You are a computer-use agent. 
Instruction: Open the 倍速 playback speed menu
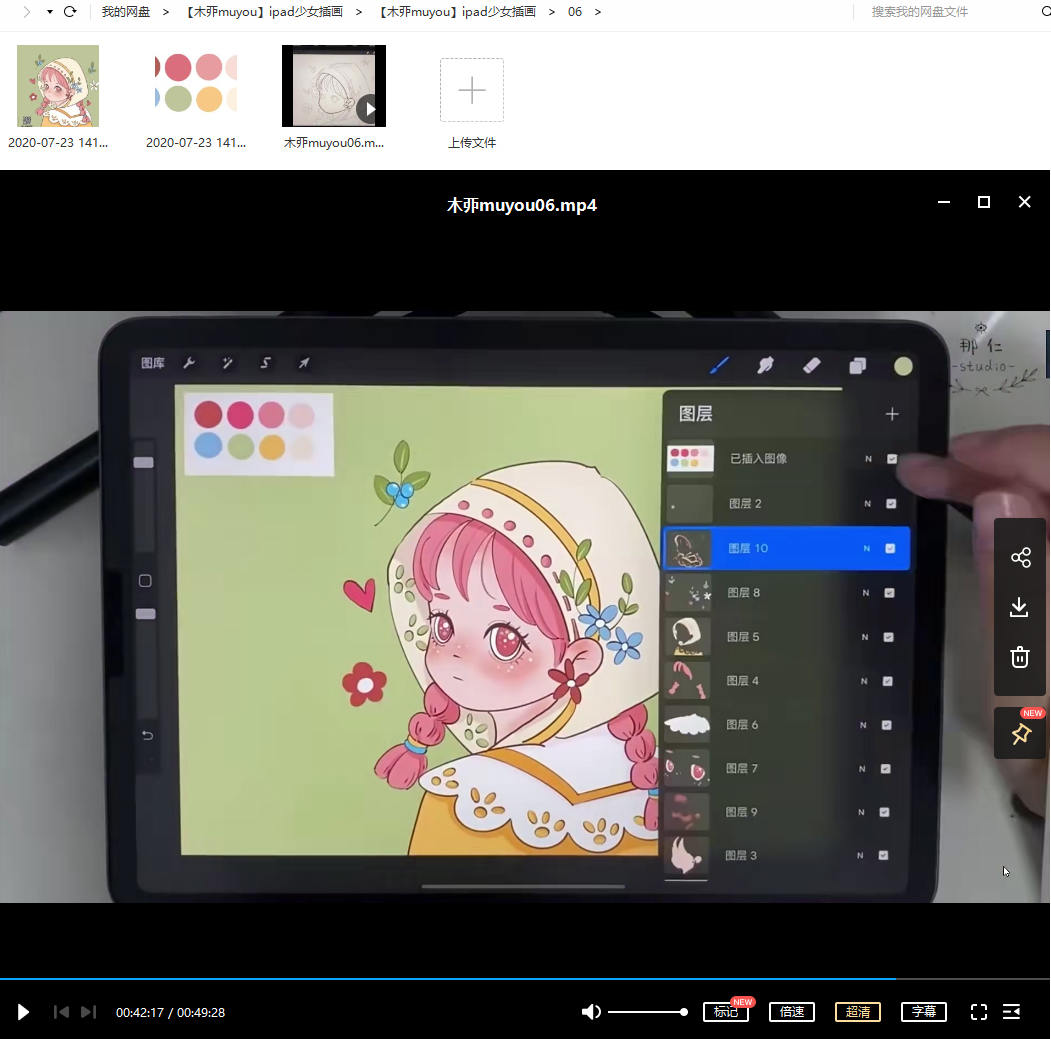[x=792, y=1012]
